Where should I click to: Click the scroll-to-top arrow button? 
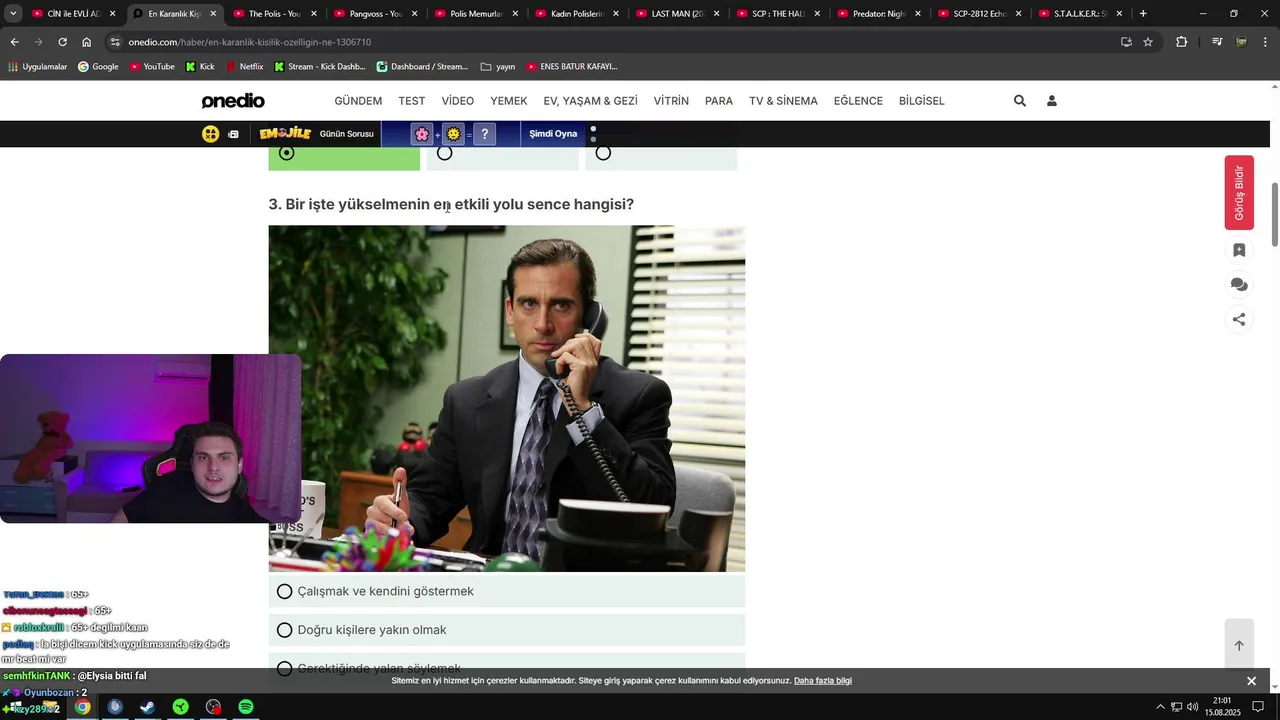pos(1239,645)
